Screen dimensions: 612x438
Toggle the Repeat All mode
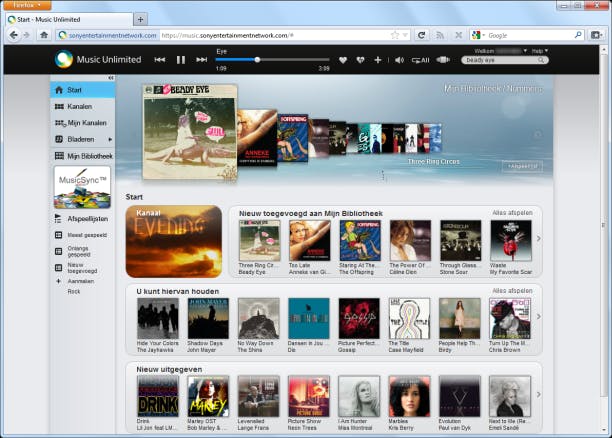point(420,60)
